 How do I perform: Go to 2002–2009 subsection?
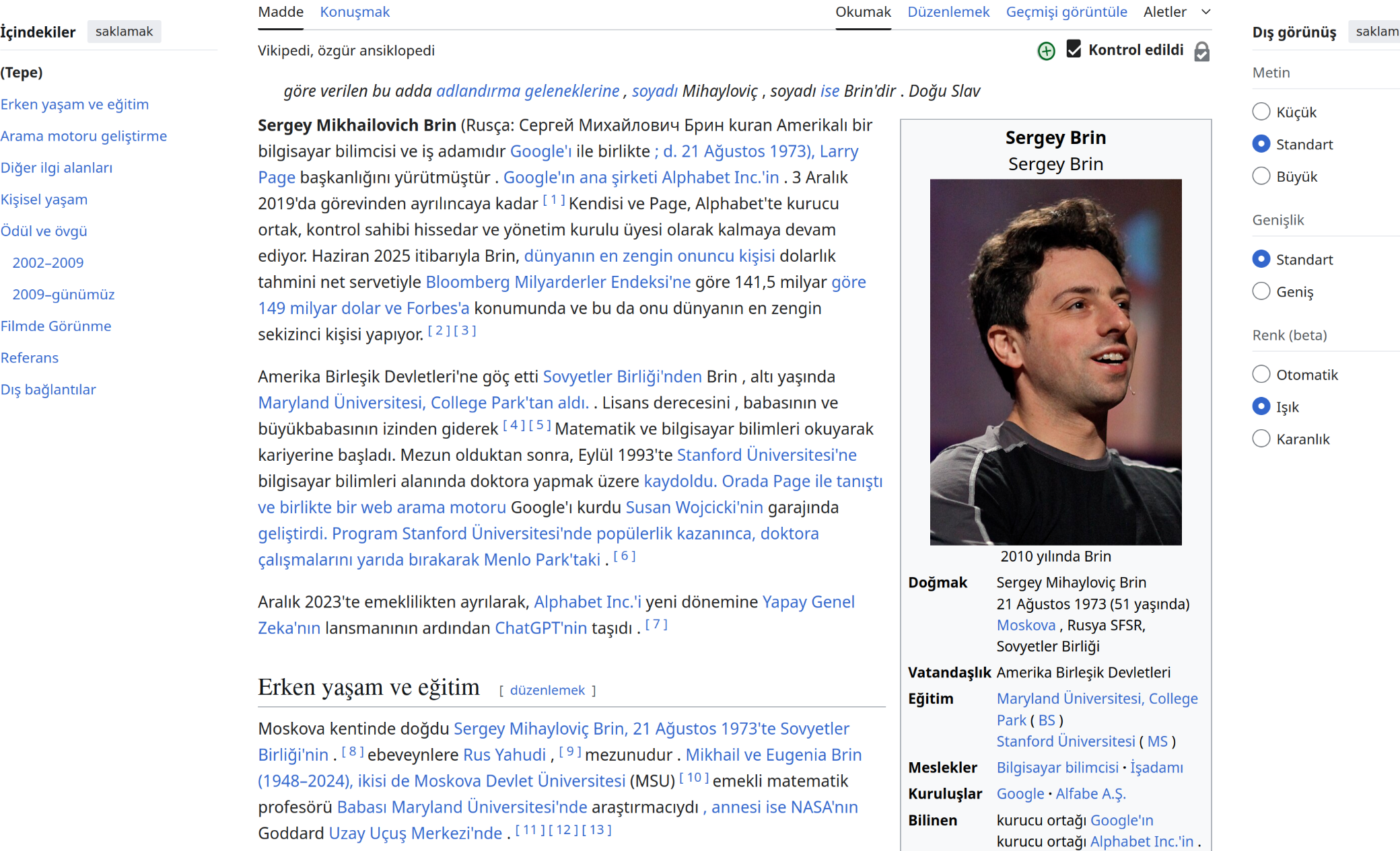[48, 262]
